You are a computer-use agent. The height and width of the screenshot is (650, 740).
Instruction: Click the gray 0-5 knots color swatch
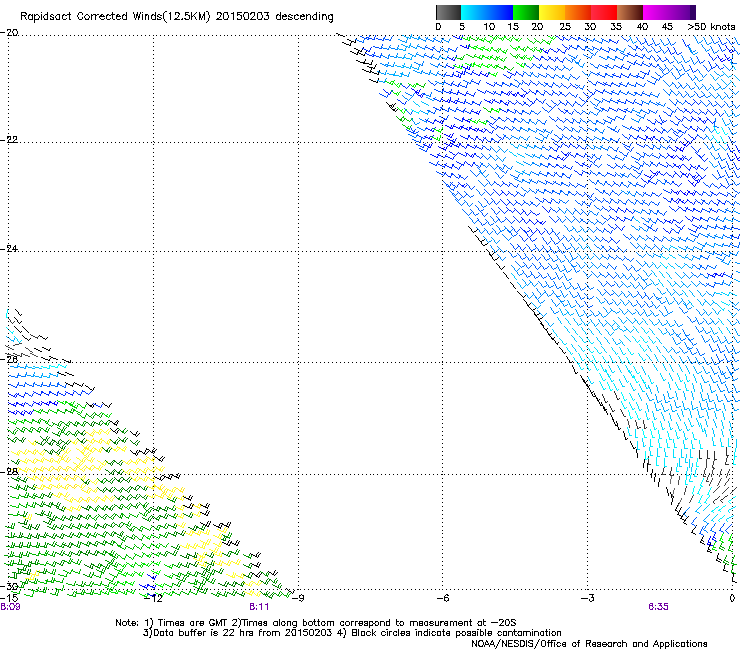(x=448, y=12)
